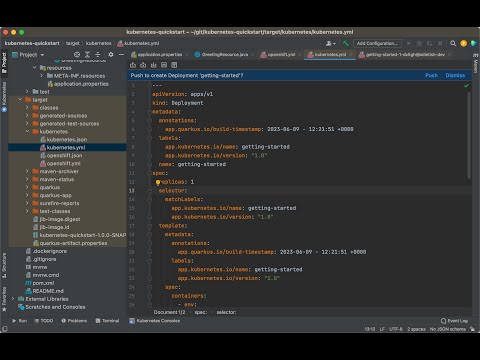480x360 pixels.
Task: Open the TODO tool window button
Action: [44, 321]
